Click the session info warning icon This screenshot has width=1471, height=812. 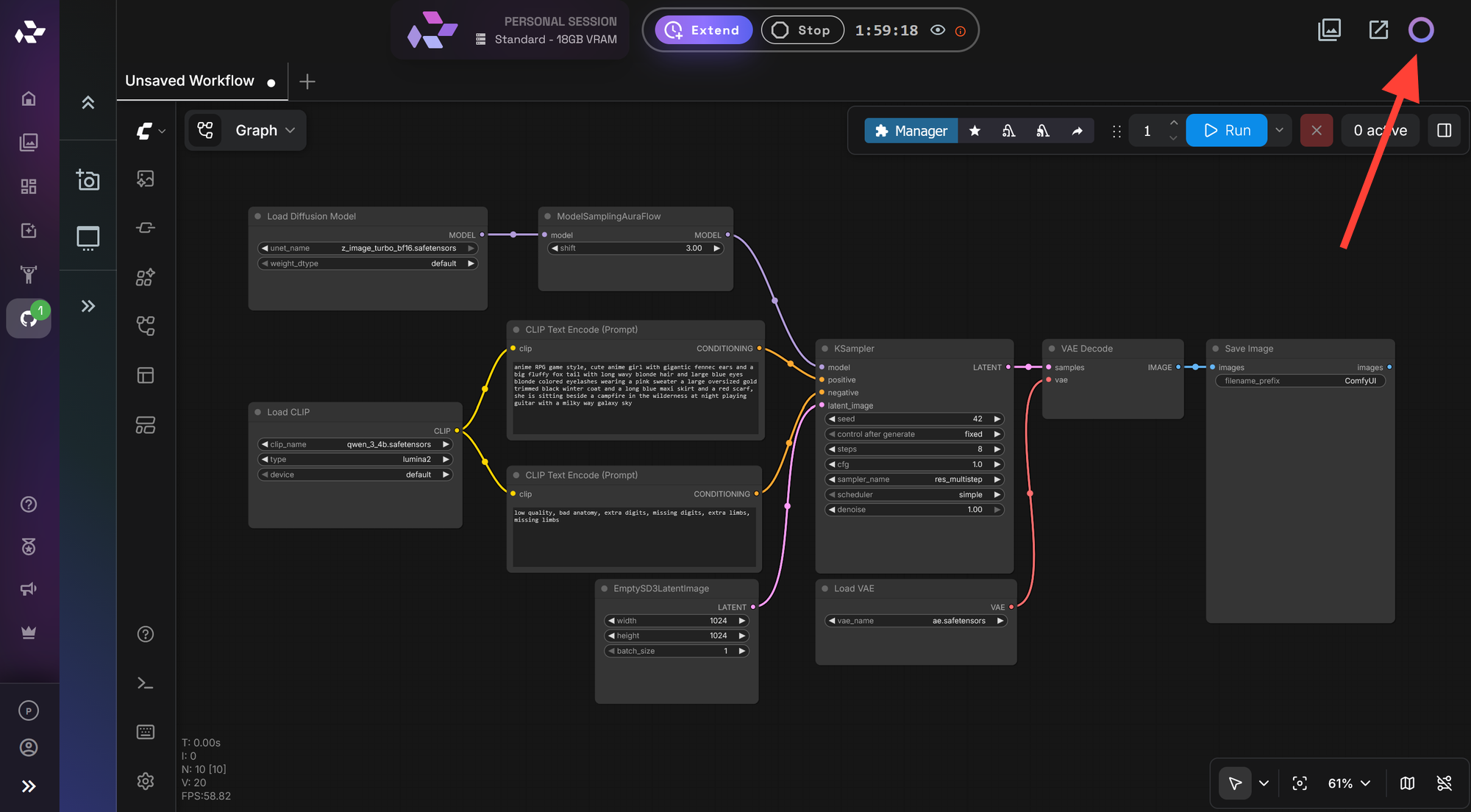pos(961,31)
